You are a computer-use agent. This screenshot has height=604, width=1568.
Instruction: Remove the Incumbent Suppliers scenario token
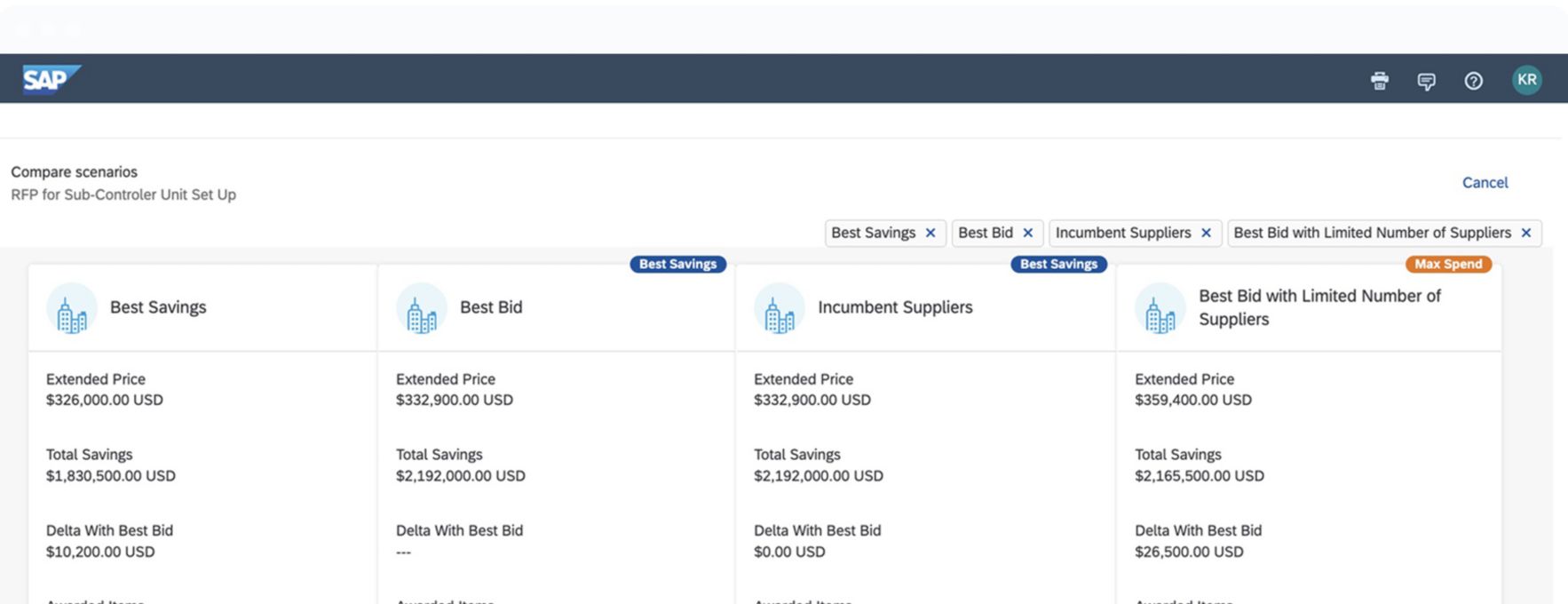(x=1206, y=233)
